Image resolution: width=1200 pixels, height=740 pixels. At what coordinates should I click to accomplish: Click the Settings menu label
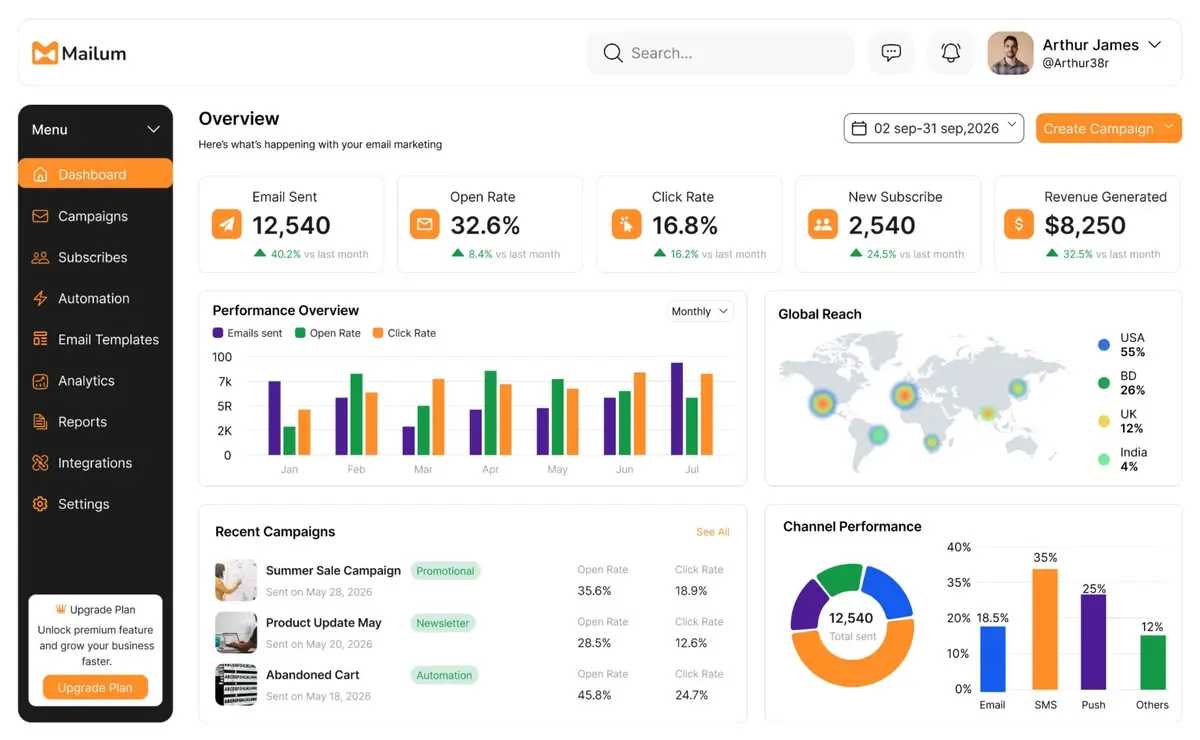pos(84,504)
